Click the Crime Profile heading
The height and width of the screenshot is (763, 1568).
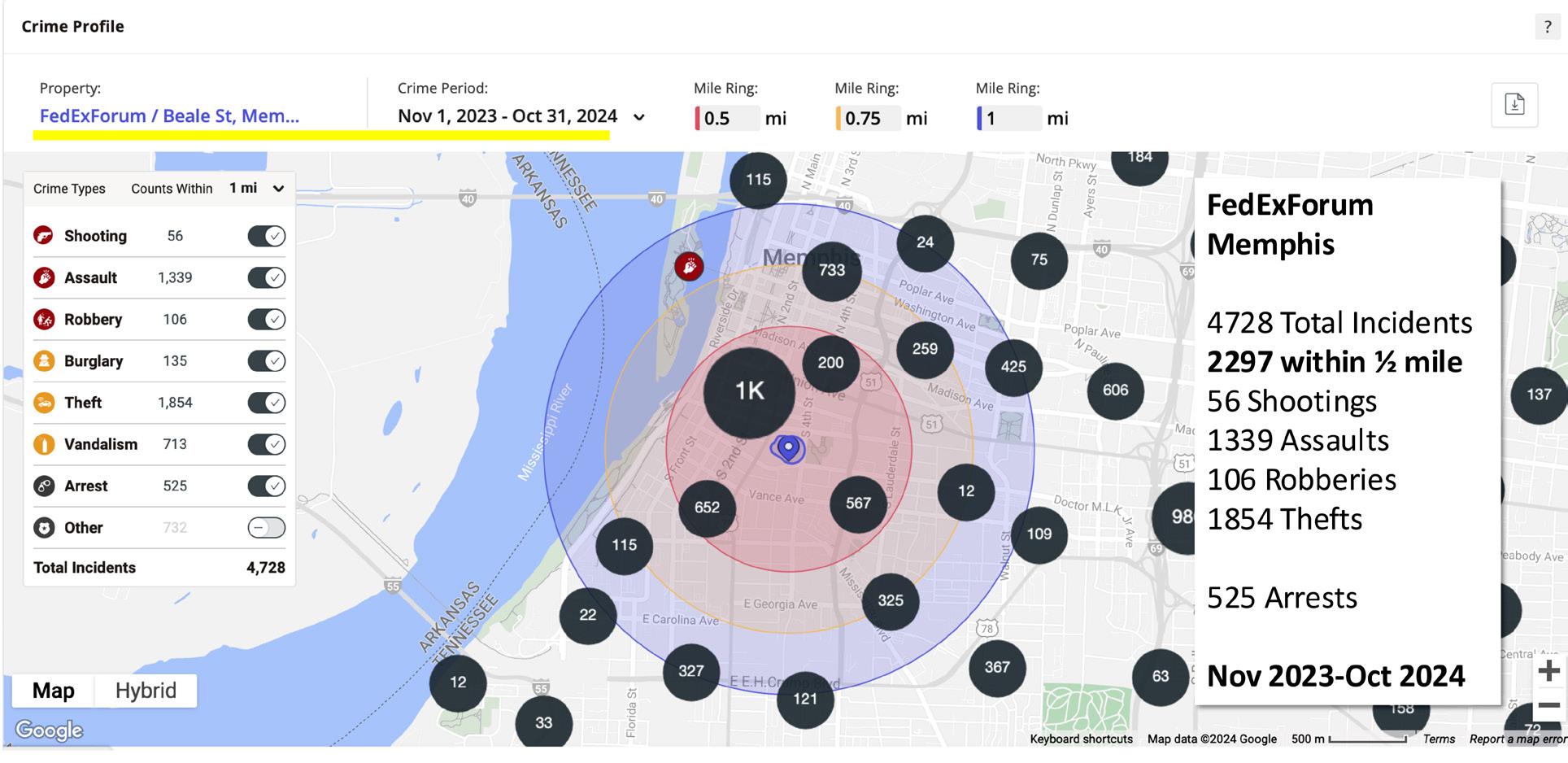pyautogui.click(x=72, y=27)
